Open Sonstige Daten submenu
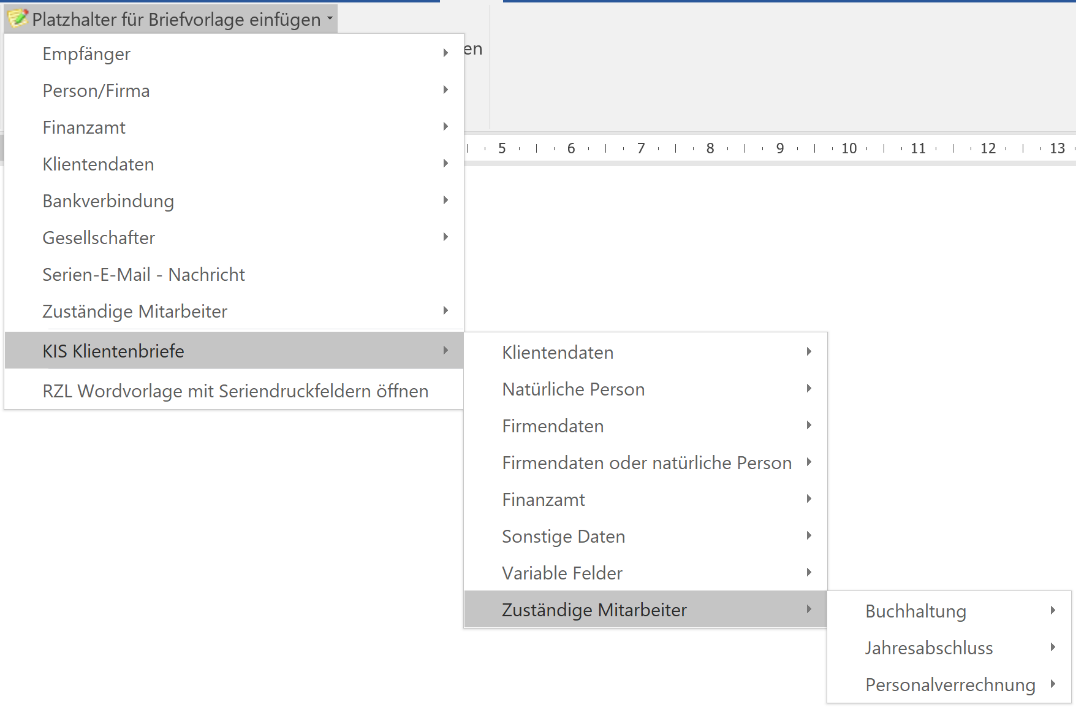This screenshot has width=1076, height=707. point(563,537)
